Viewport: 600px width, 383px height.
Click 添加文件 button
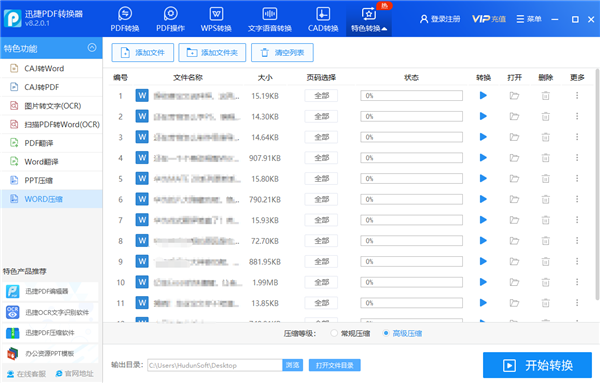coord(142,52)
